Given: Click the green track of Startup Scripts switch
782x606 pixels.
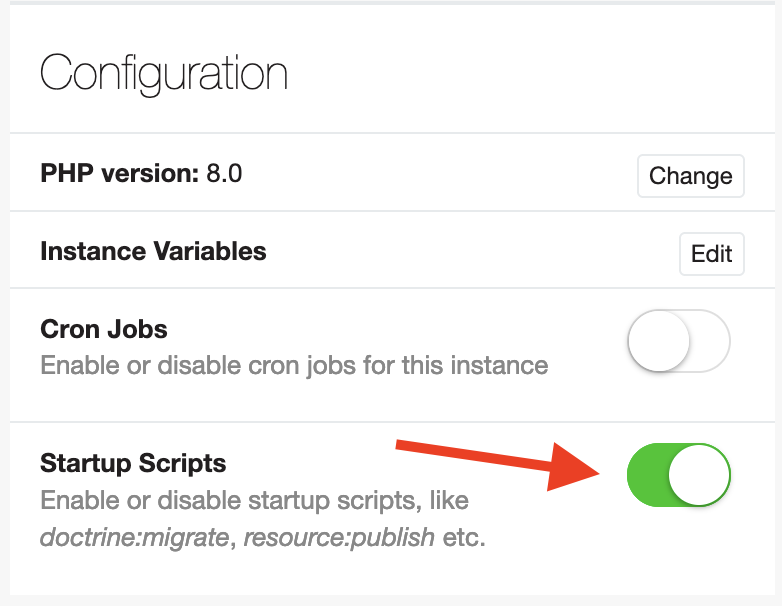Looking at the screenshot, I should click(x=645, y=476).
